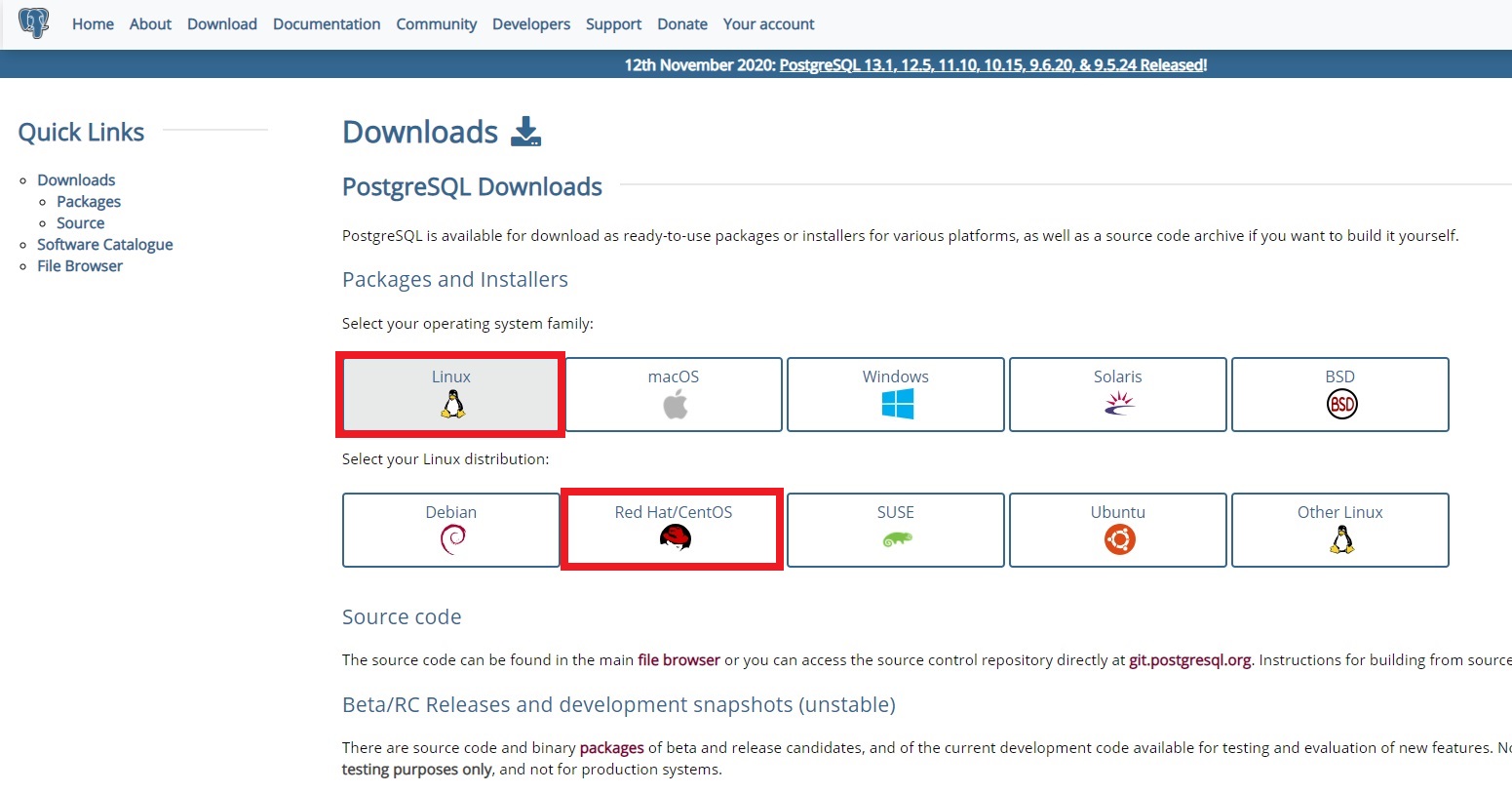
Task: Open Documentation in top navigation
Action: click(x=327, y=23)
